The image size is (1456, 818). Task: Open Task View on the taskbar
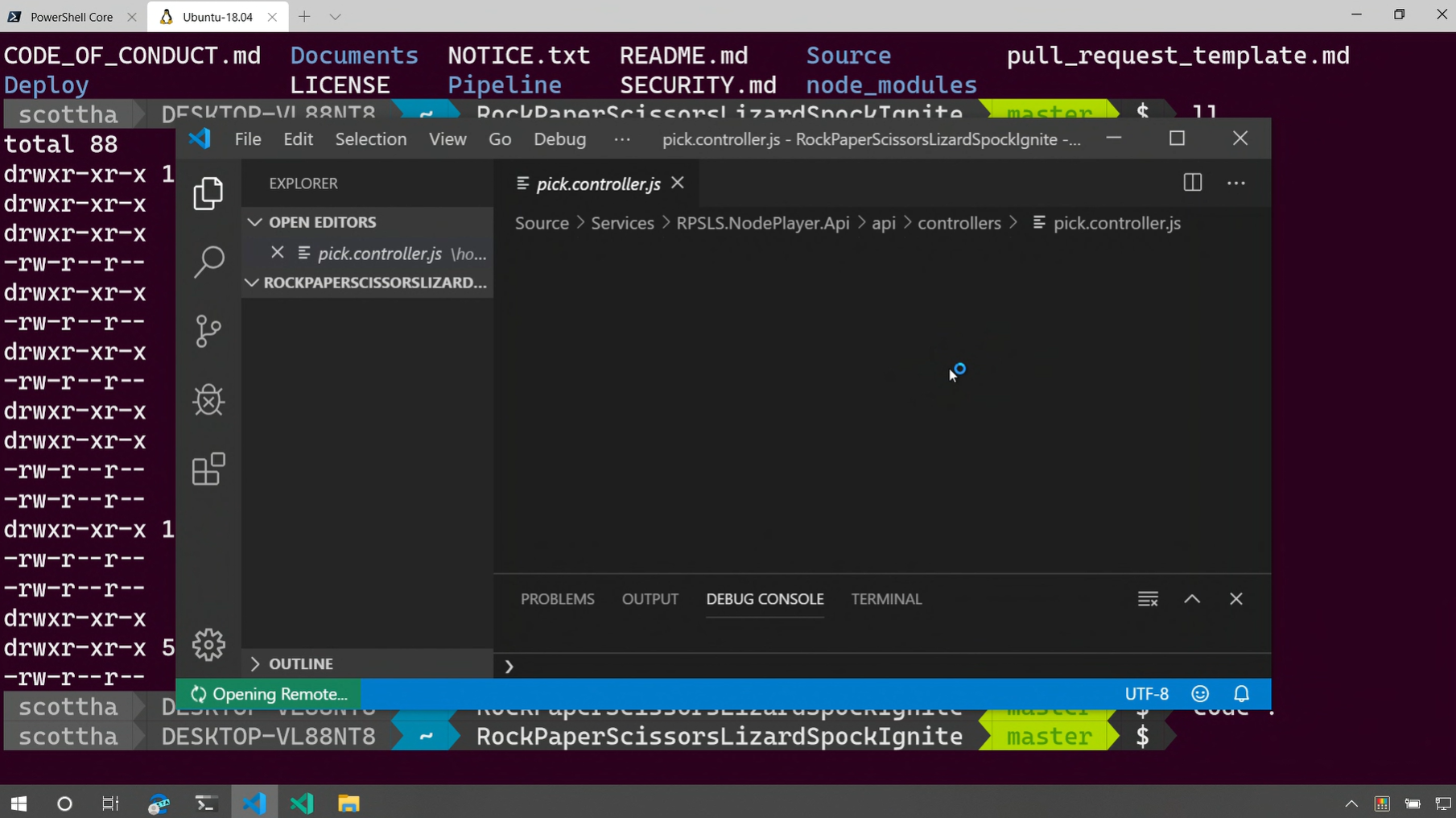click(x=110, y=804)
